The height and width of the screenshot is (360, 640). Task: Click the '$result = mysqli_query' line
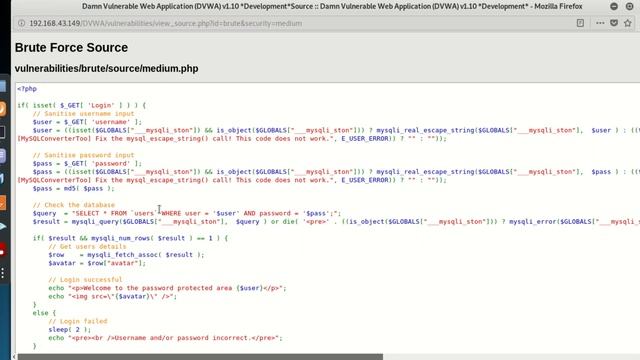point(336,222)
